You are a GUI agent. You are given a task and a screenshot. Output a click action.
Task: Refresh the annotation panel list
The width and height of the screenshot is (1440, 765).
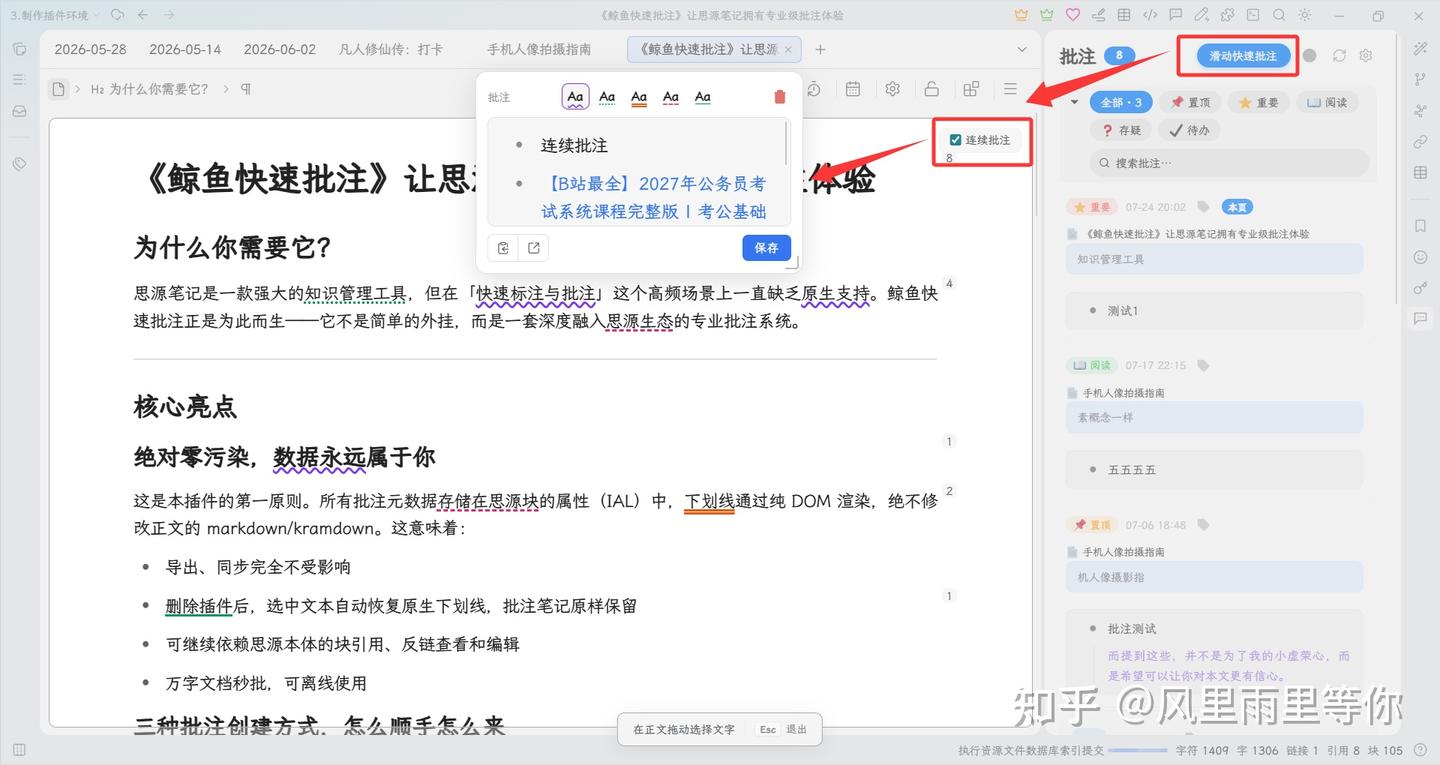1339,56
